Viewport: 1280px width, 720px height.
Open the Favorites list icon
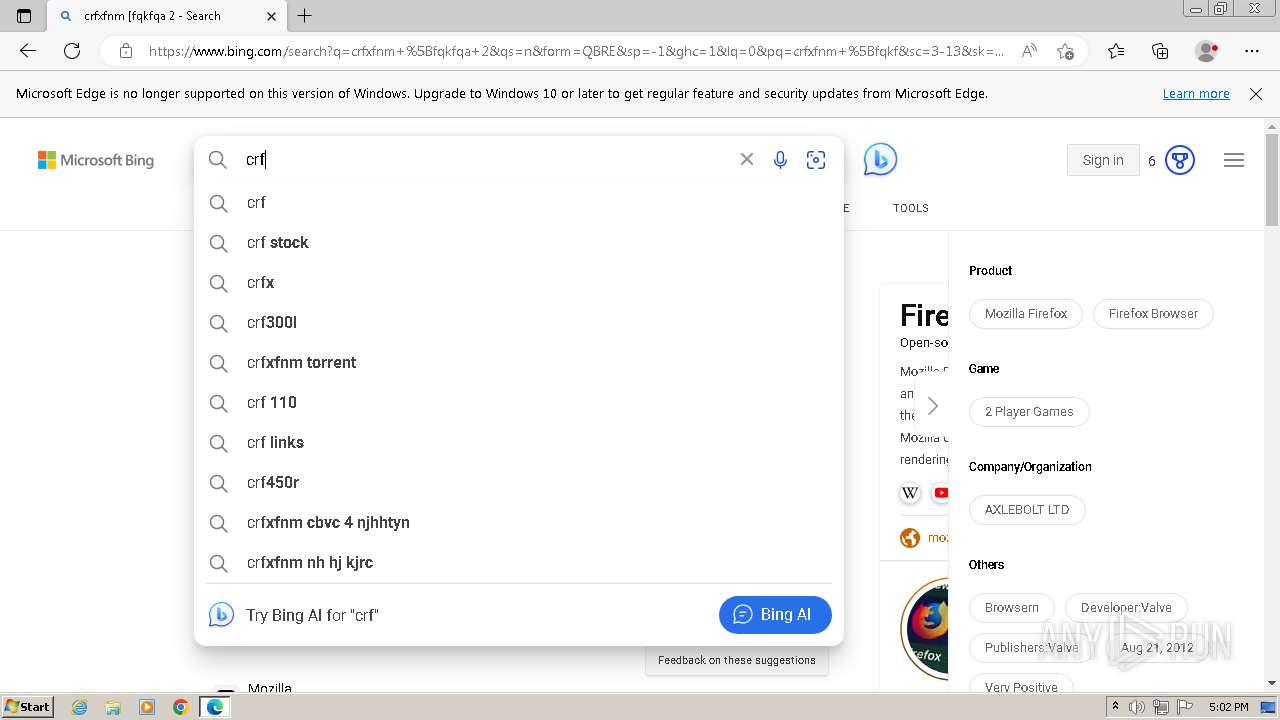point(1116,51)
